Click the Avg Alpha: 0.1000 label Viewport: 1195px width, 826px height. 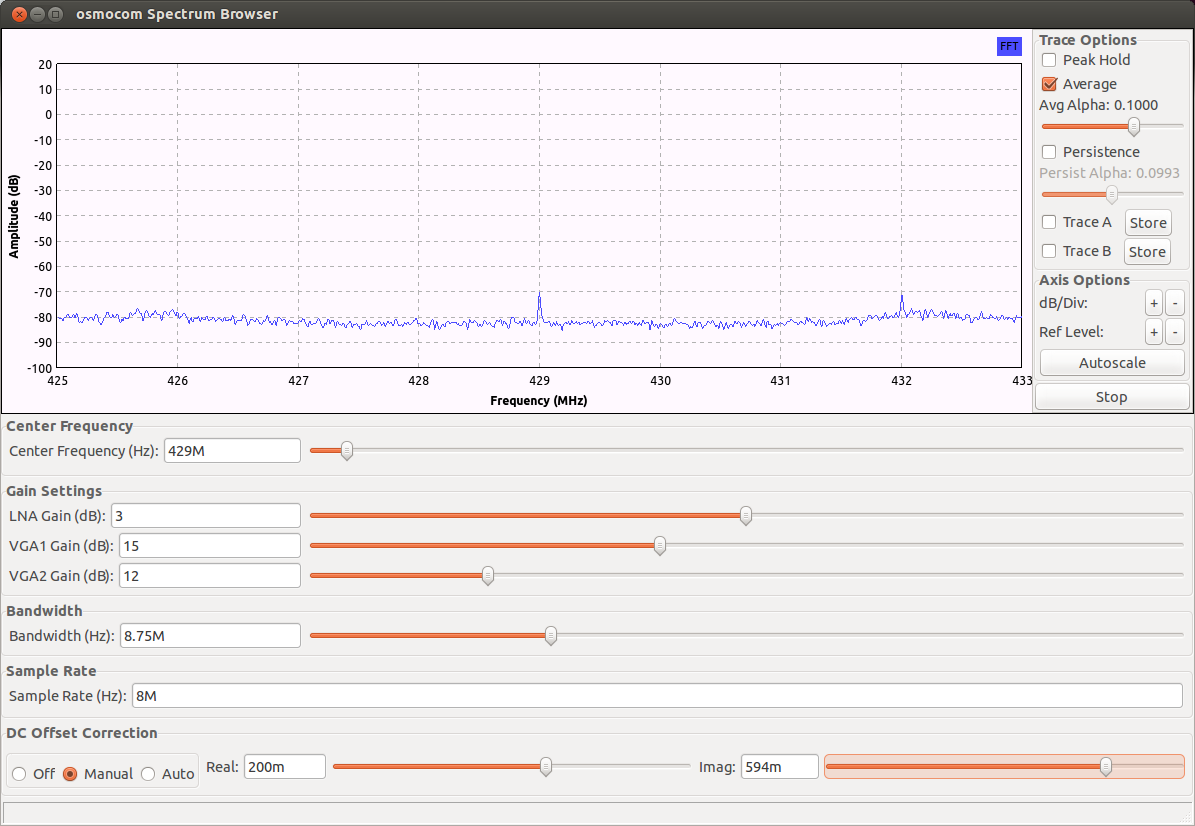pos(1098,105)
